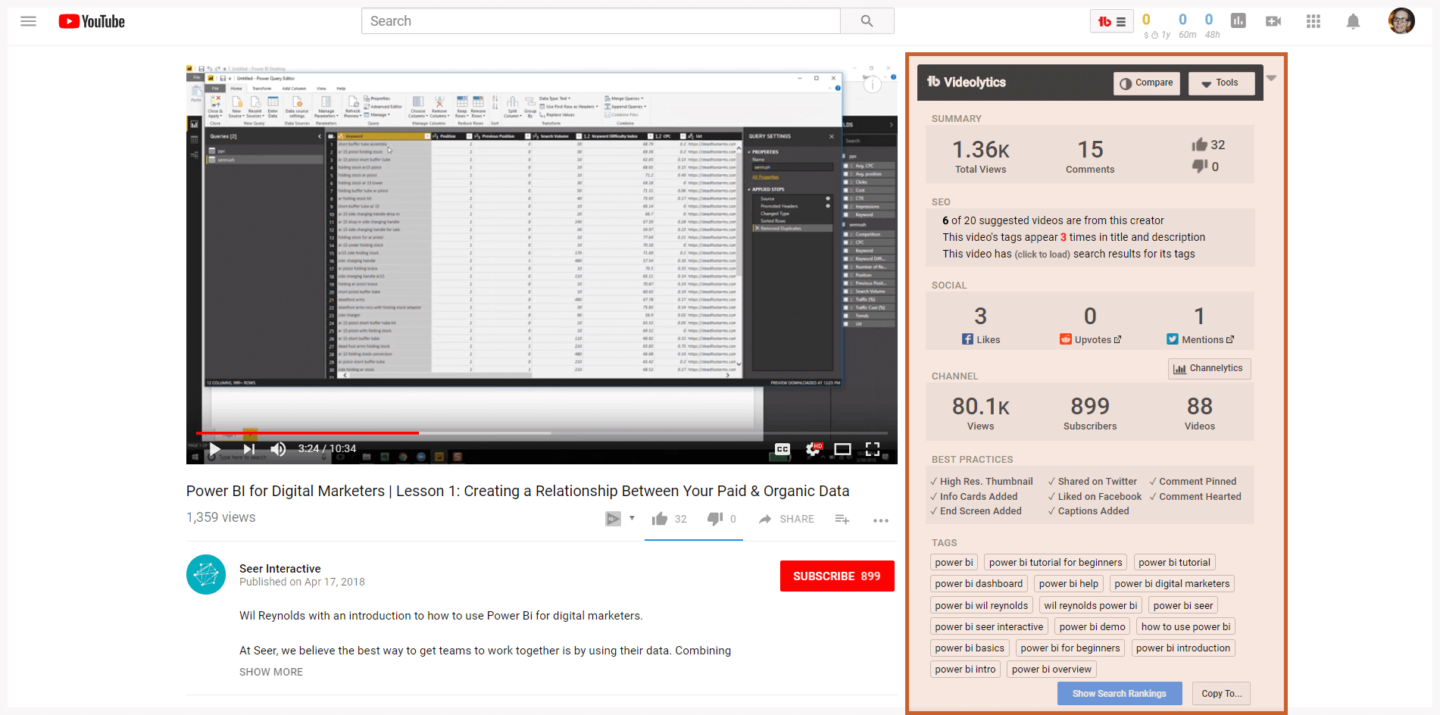
Task: Click the Add to playlist icon
Action: click(842, 519)
